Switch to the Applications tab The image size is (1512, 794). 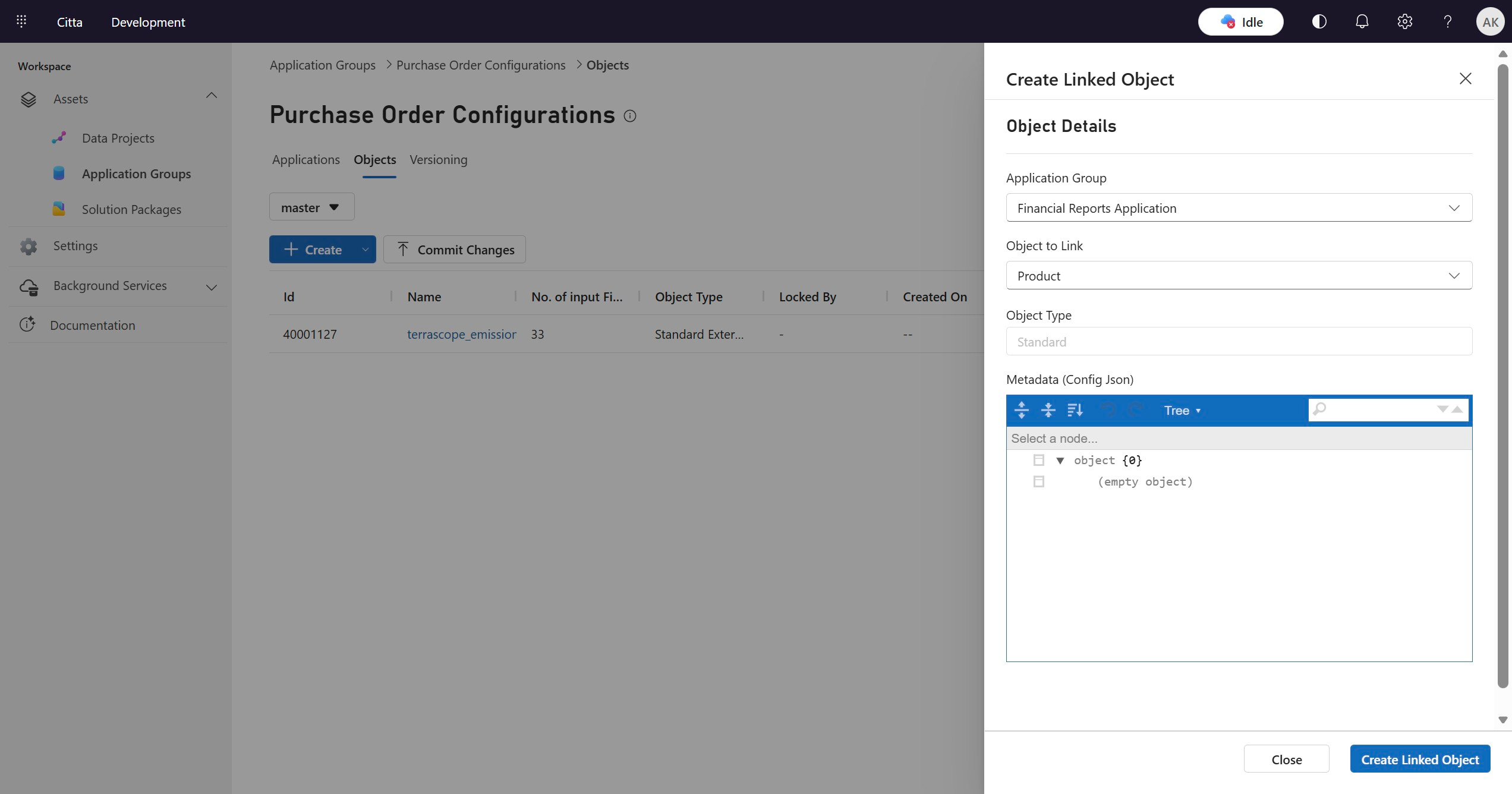305,160
